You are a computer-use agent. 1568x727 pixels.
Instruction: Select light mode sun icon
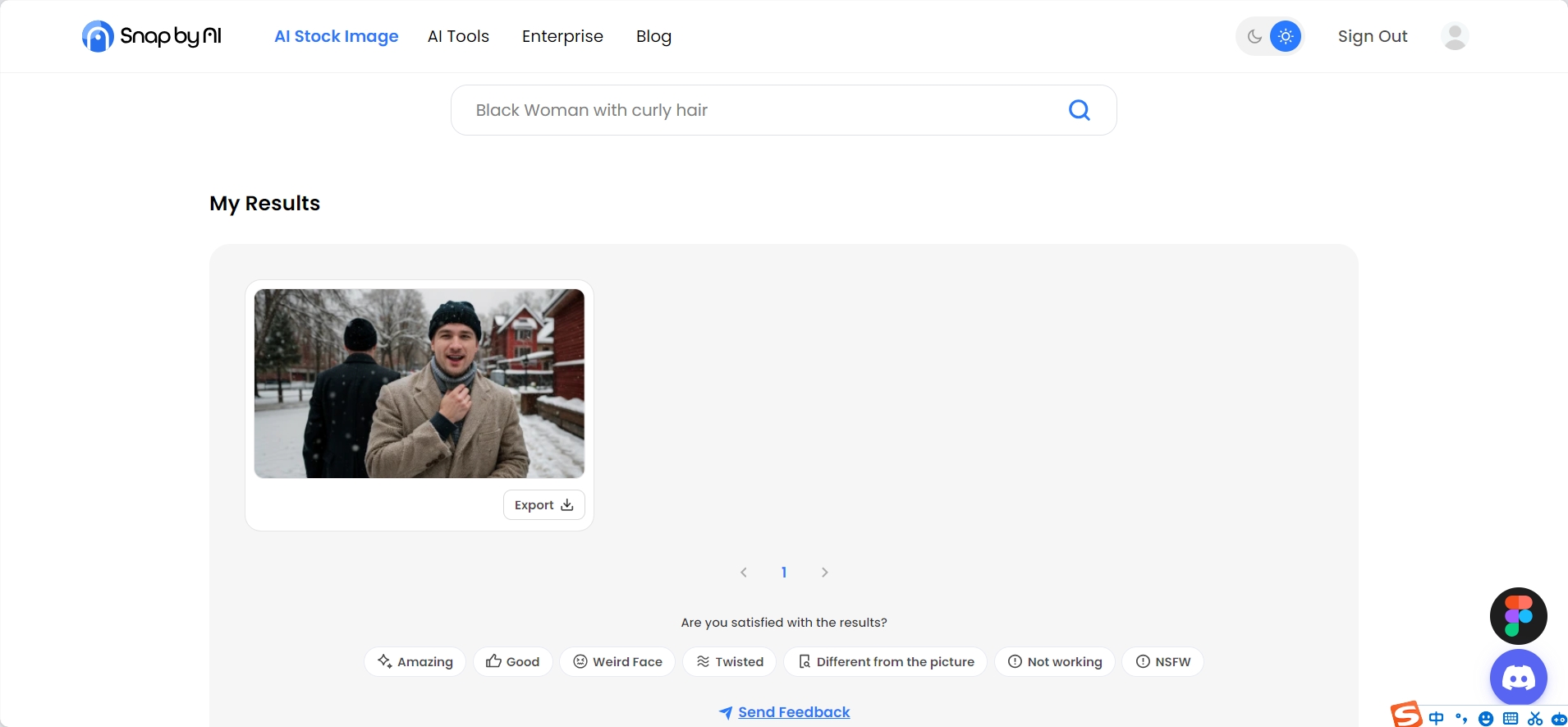1286,36
